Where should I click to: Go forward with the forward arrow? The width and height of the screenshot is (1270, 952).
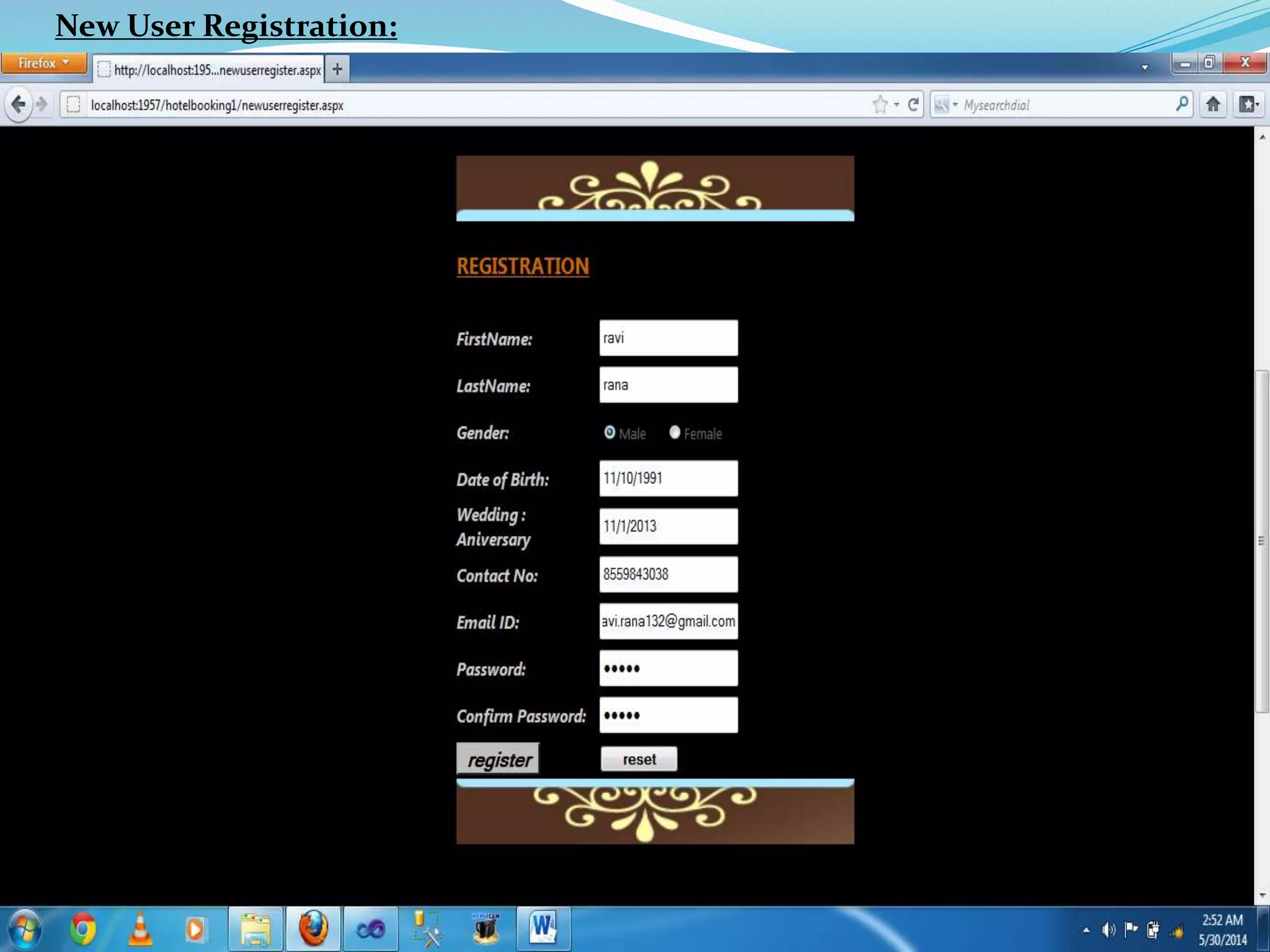(42, 104)
